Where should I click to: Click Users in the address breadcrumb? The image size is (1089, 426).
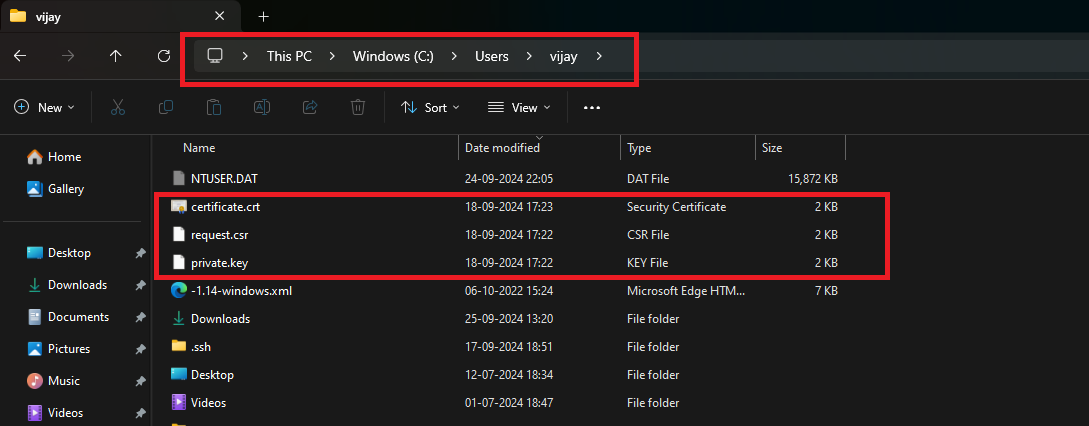coord(491,56)
